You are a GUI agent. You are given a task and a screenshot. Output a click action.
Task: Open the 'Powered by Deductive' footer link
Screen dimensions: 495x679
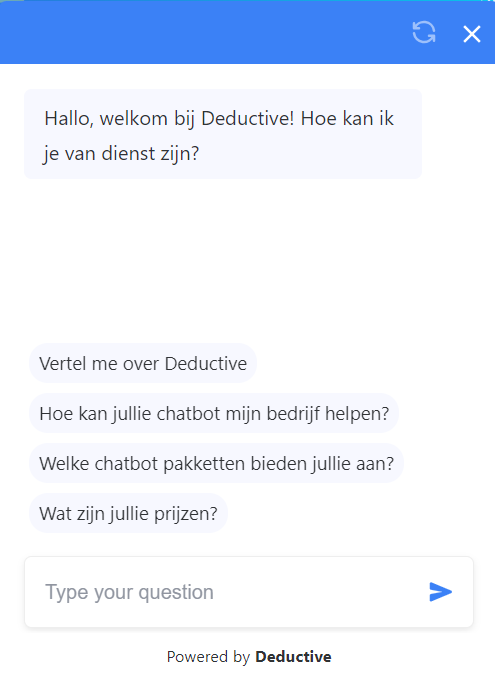[249, 657]
